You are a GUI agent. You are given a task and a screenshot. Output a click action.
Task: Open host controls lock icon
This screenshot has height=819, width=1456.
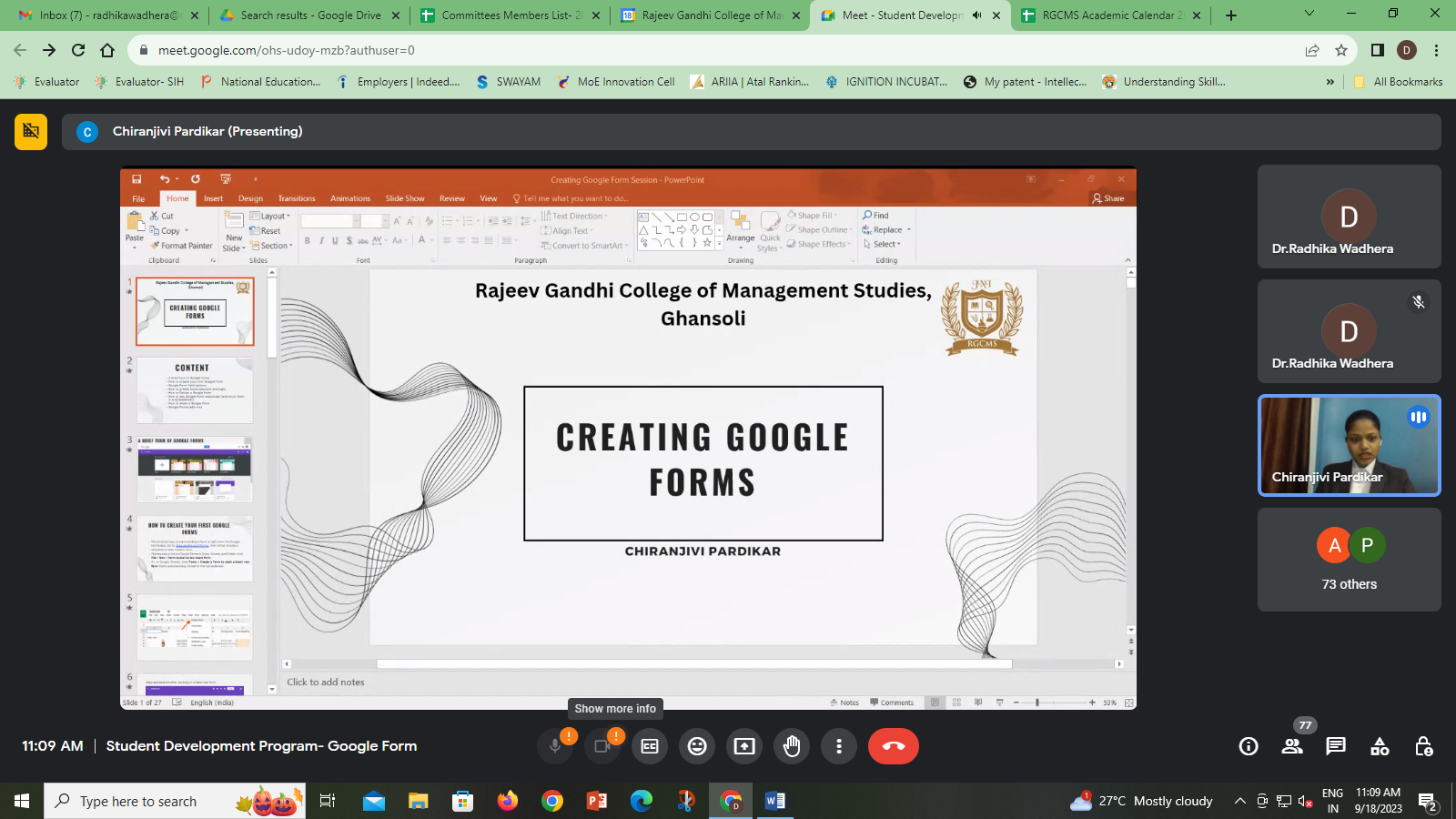click(x=1424, y=746)
